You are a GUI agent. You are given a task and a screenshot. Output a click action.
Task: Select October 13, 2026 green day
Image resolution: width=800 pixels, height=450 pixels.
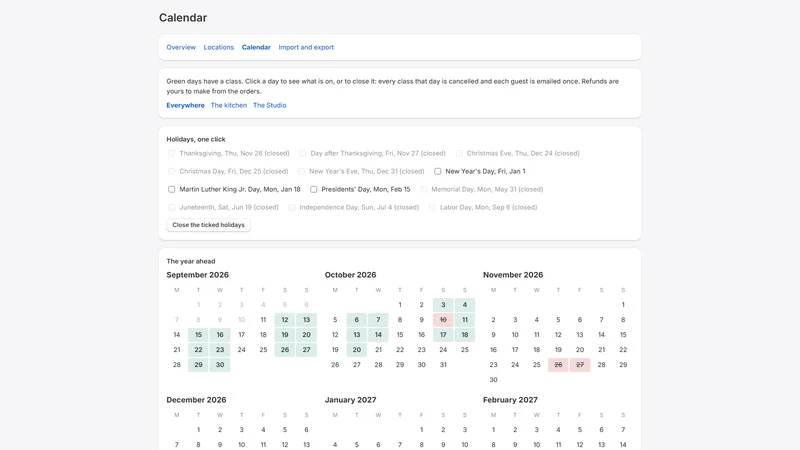[x=357, y=335]
